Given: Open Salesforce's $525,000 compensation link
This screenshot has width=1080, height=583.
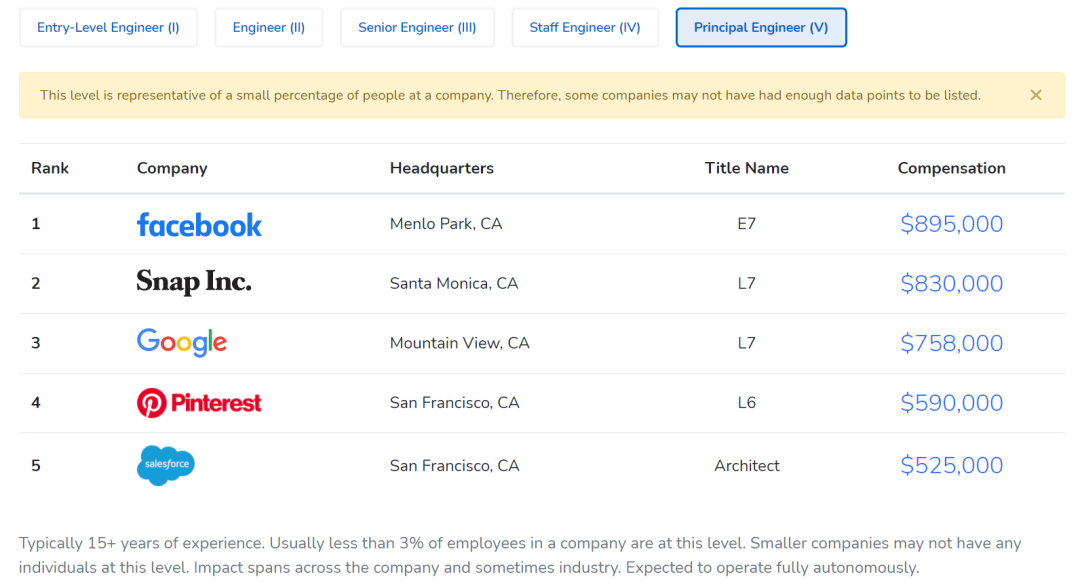Looking at the screenshot, I should pos(951,465).
